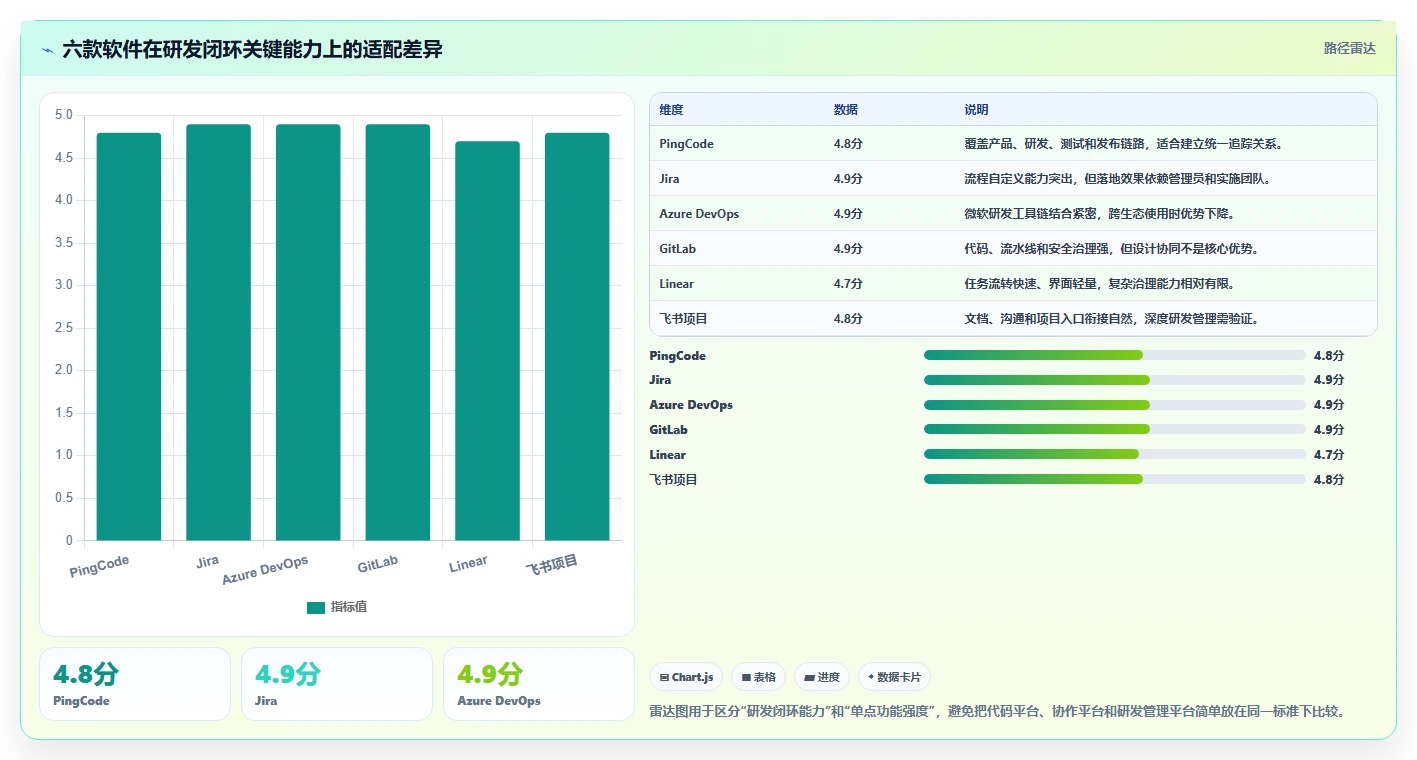The height and width of the screenshot is (760, 1417).
Task: Click the footer note starting with 雷达图用于区分
Action: tap(997, 711)
